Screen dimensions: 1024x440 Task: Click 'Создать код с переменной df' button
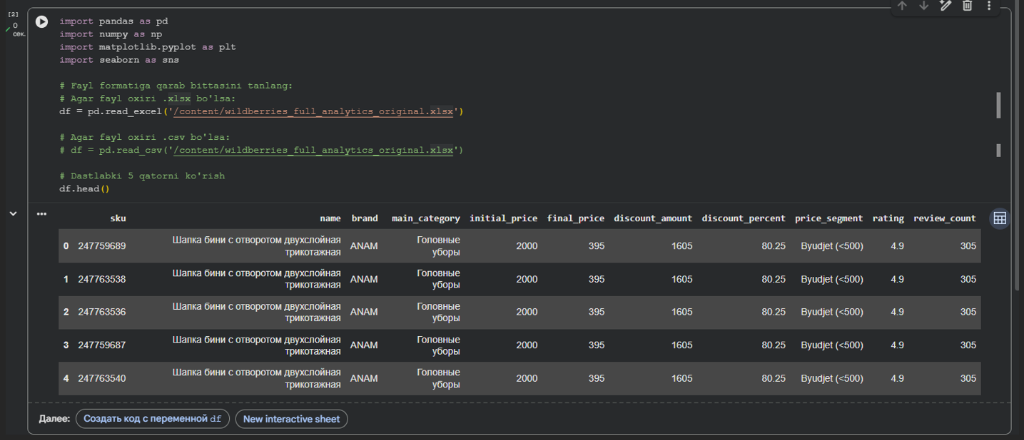(153, 419)
